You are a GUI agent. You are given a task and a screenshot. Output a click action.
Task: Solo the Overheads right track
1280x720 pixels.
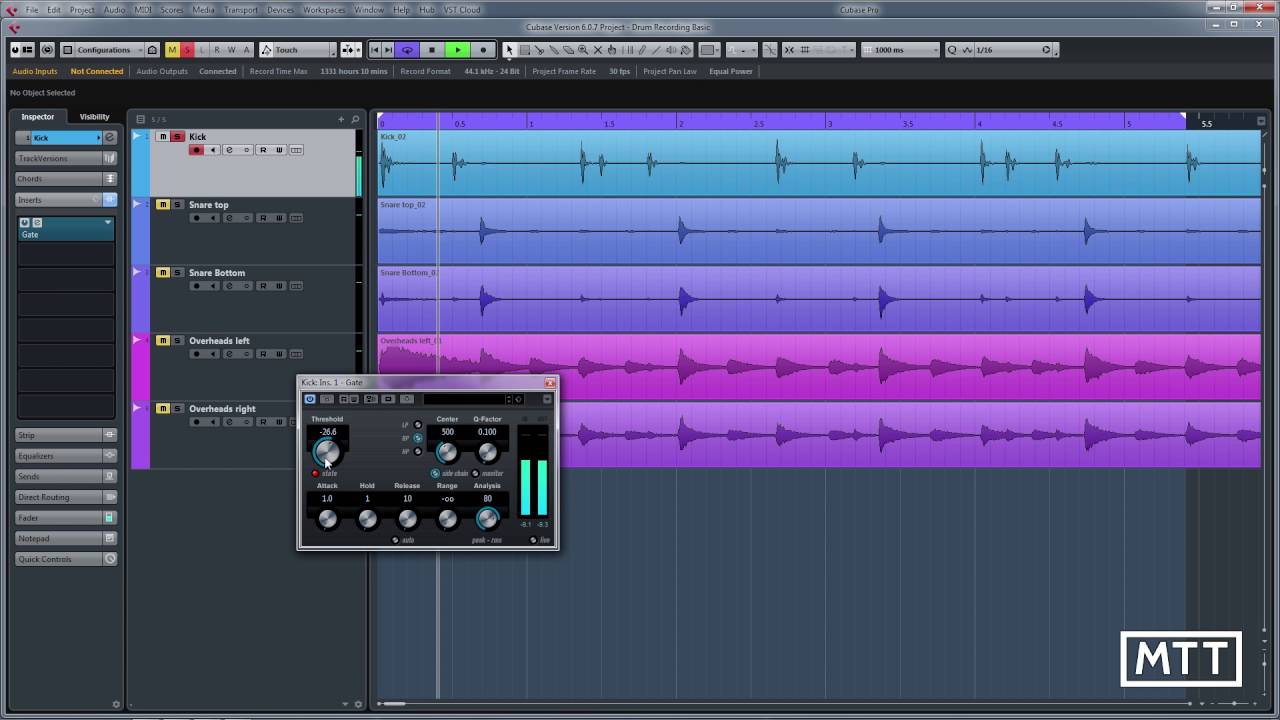point(177,409)
